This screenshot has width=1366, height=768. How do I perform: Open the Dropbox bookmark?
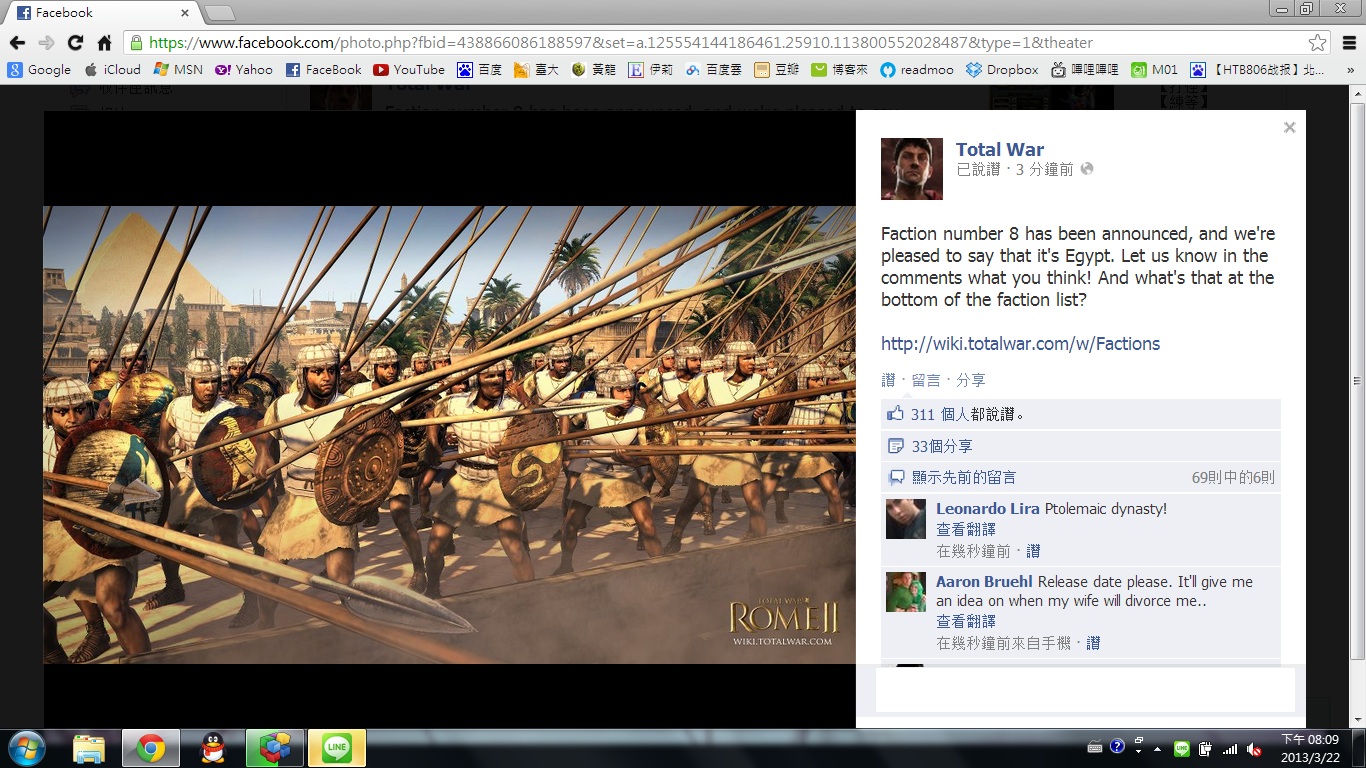1002,69
